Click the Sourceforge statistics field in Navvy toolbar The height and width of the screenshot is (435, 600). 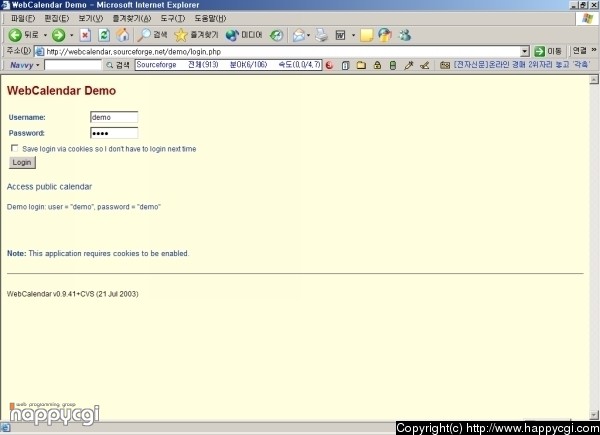[228, 65]
